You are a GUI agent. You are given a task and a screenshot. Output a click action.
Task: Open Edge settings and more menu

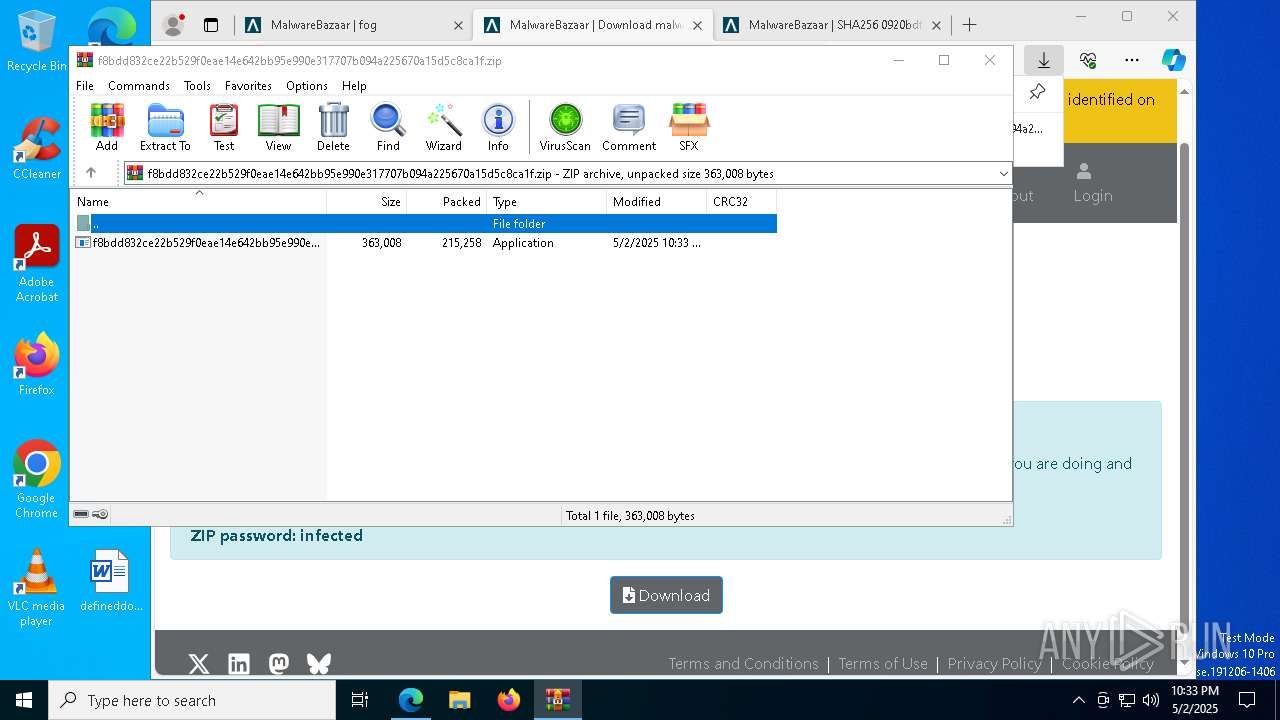[x=1132, y=60]
